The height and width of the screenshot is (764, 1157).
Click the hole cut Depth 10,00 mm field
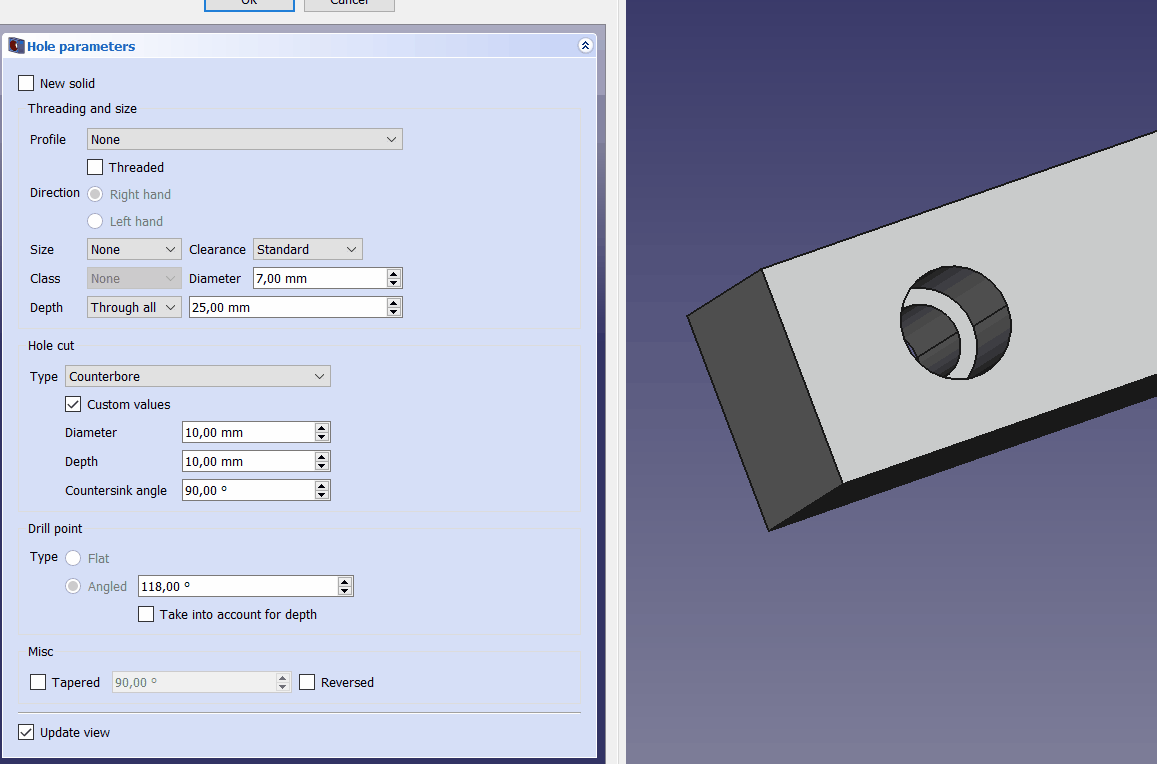point(248,461)
